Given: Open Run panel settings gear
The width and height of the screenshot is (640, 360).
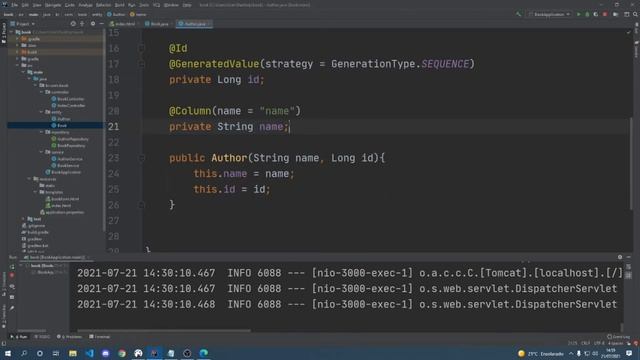Looking at the screenshot, I should [x=620, y=257].
